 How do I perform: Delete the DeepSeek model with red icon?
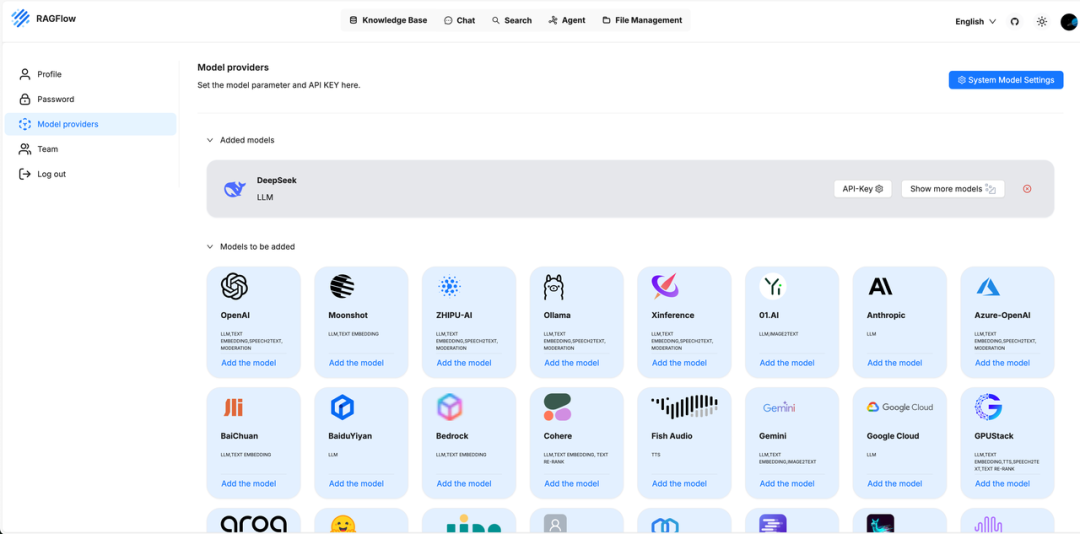1027,189
